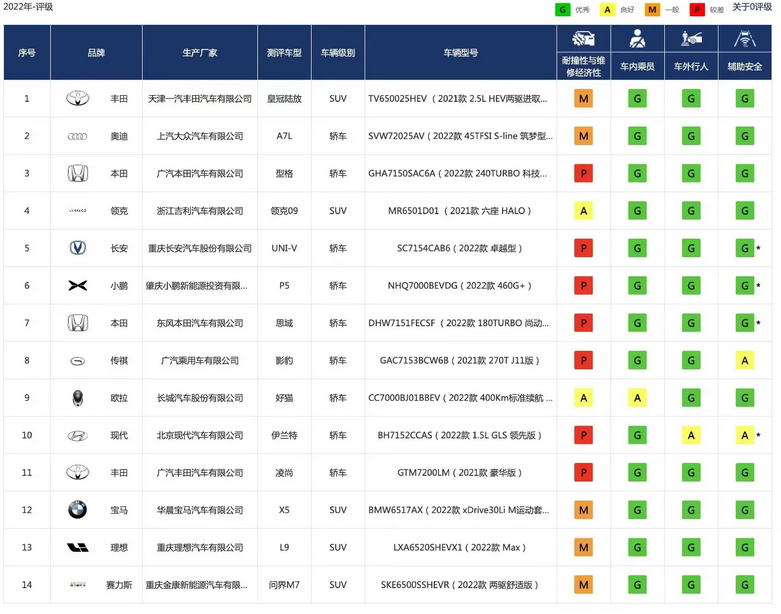Click the 生产厂家 column header
781x614 pixels.
pyautogui.click(x=200, y=52)
